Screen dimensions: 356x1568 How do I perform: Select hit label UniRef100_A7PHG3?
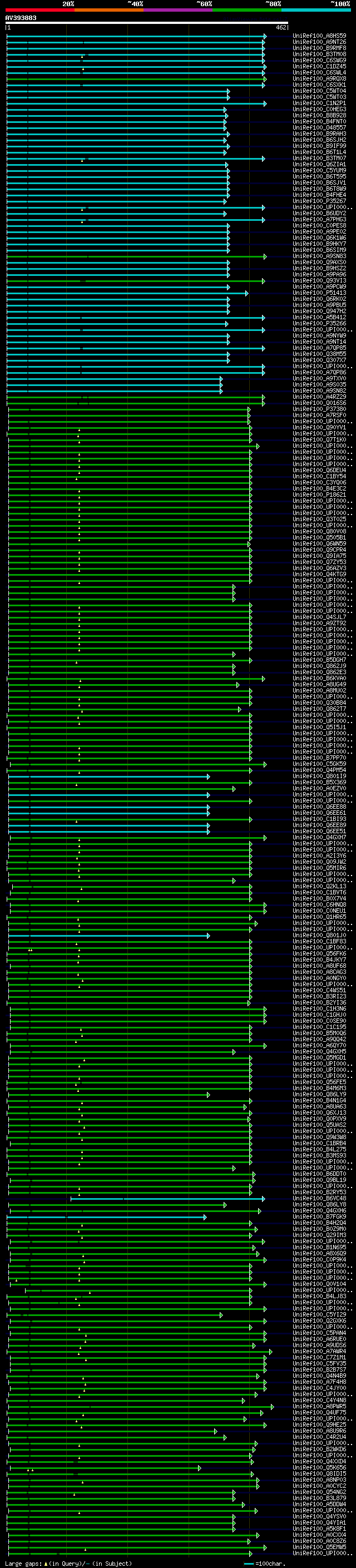click(x=319, y=219)
